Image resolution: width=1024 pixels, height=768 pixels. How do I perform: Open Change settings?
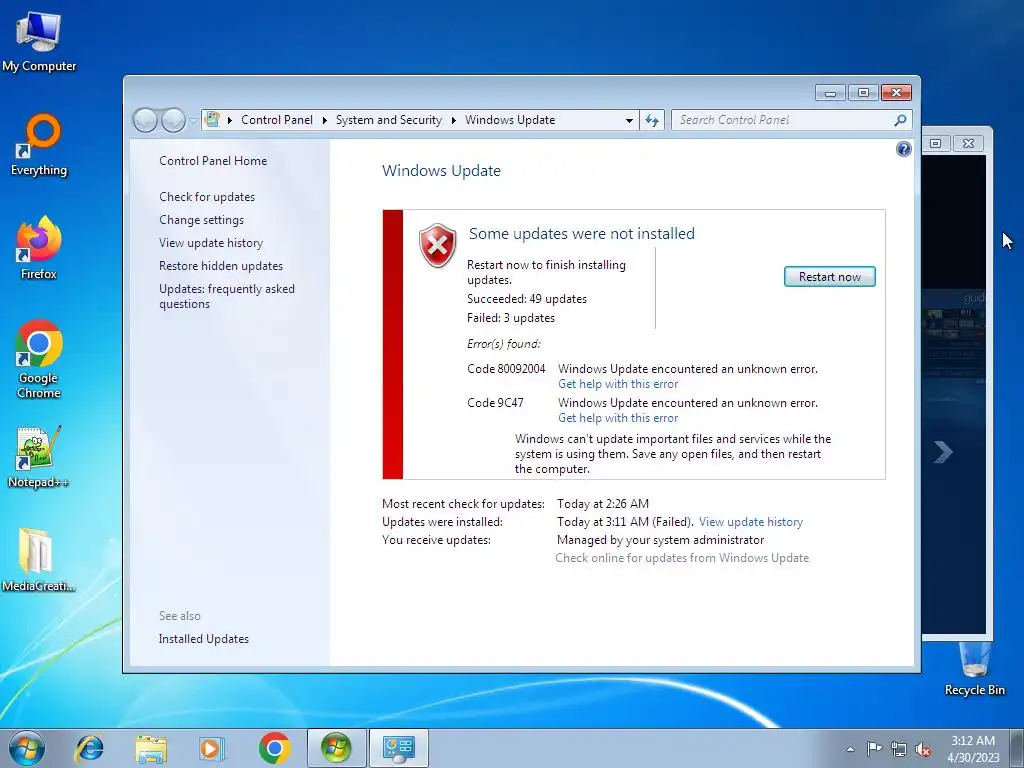pos(201,220)
